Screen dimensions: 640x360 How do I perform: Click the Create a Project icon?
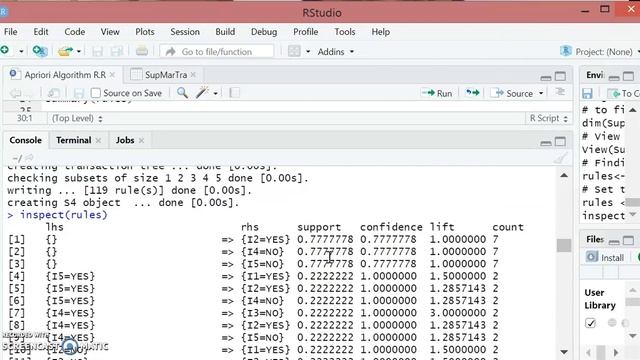click(x=40, y=51)
